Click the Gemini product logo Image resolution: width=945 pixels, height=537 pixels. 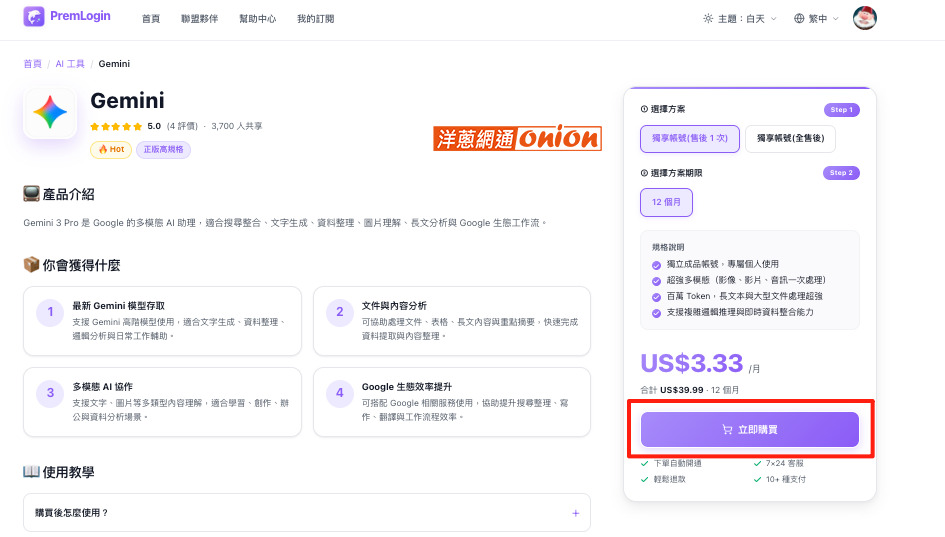[x=50, y=113]
